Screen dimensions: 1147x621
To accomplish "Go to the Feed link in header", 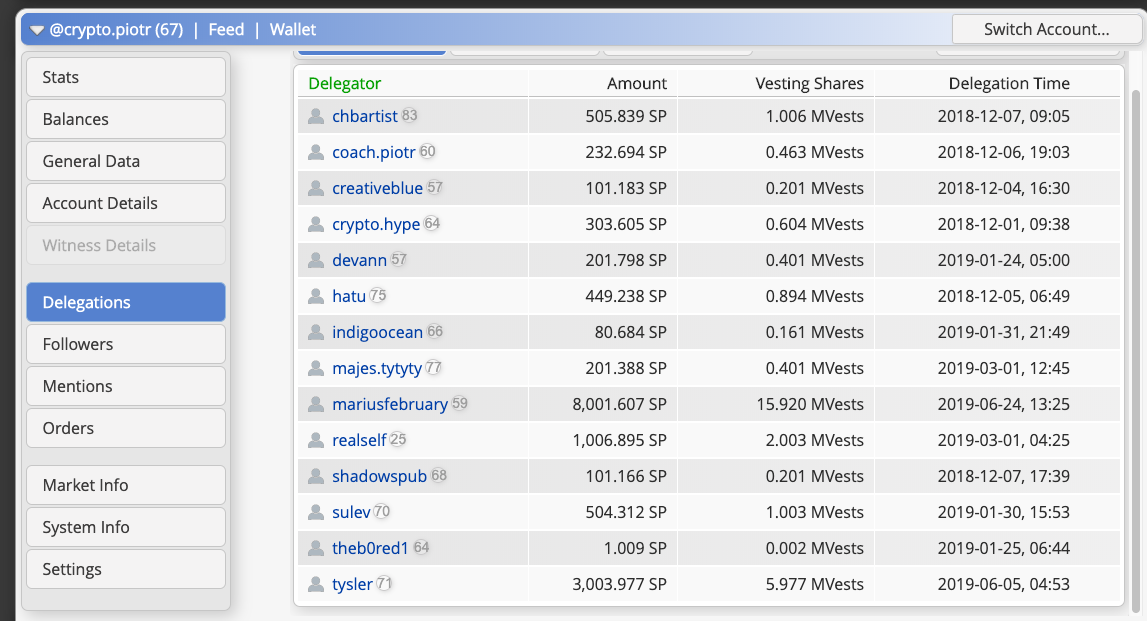I will [226, 30].
